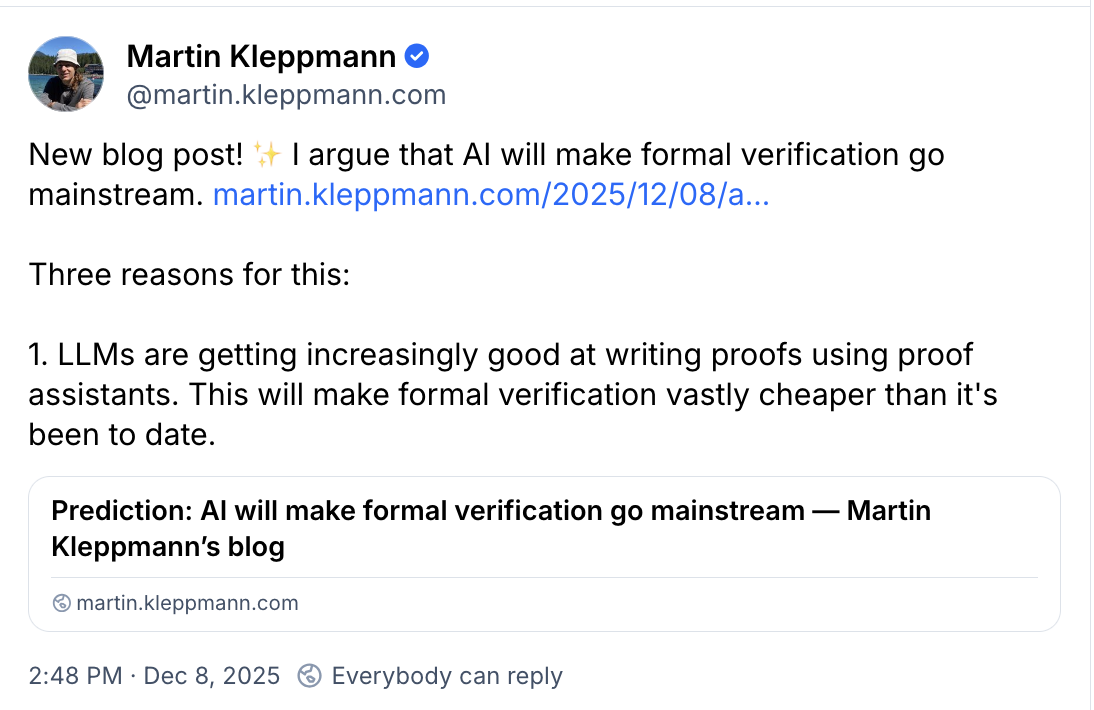Click the 'Dec 8, 2025' date text

pyautogui.click(x=212, y=676)
